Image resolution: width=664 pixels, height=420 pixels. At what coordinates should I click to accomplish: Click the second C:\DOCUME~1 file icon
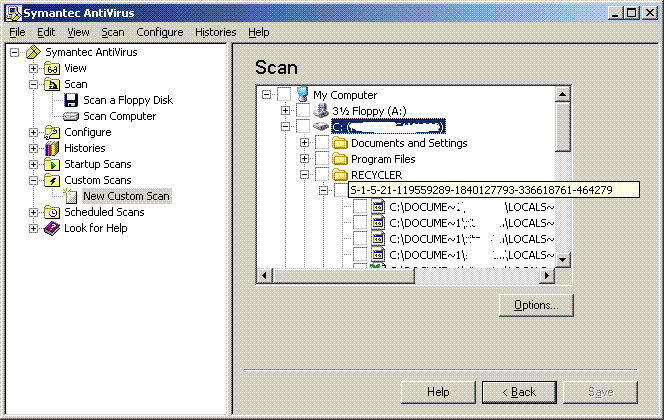tap(378, 223)
